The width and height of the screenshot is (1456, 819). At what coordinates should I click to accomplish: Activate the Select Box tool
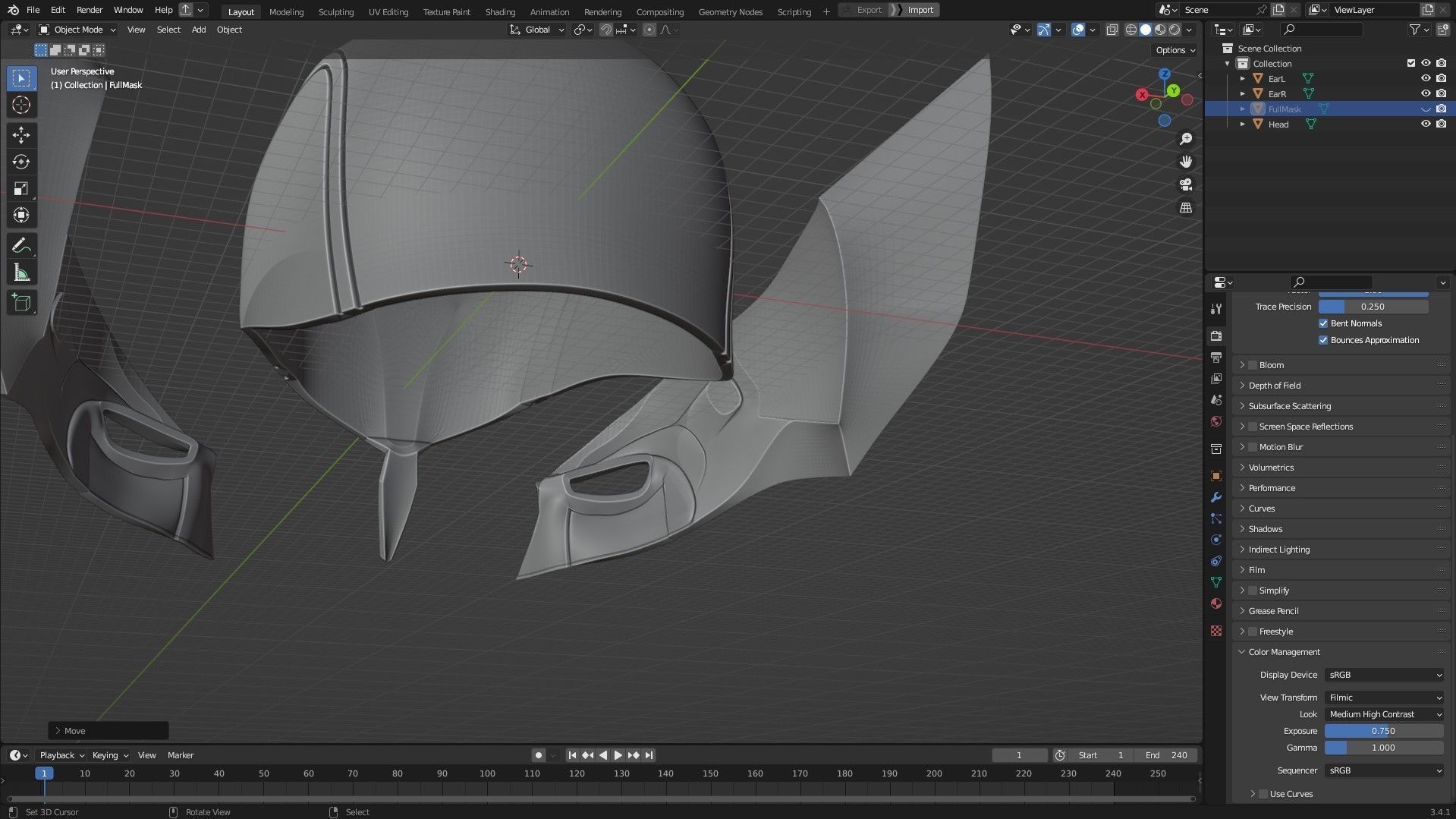(21, 78)
